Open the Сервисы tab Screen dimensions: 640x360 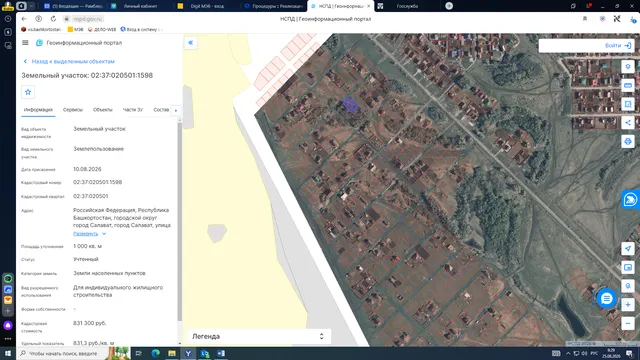73,110
